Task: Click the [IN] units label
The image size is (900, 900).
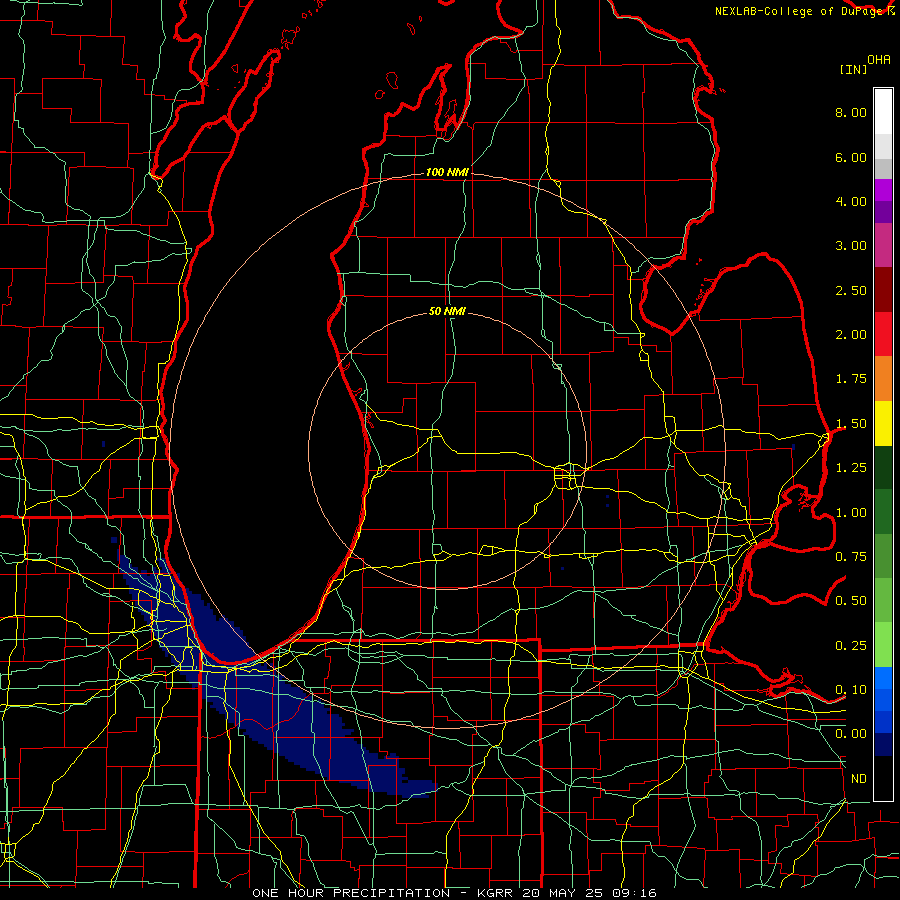Action: point(853,69)
